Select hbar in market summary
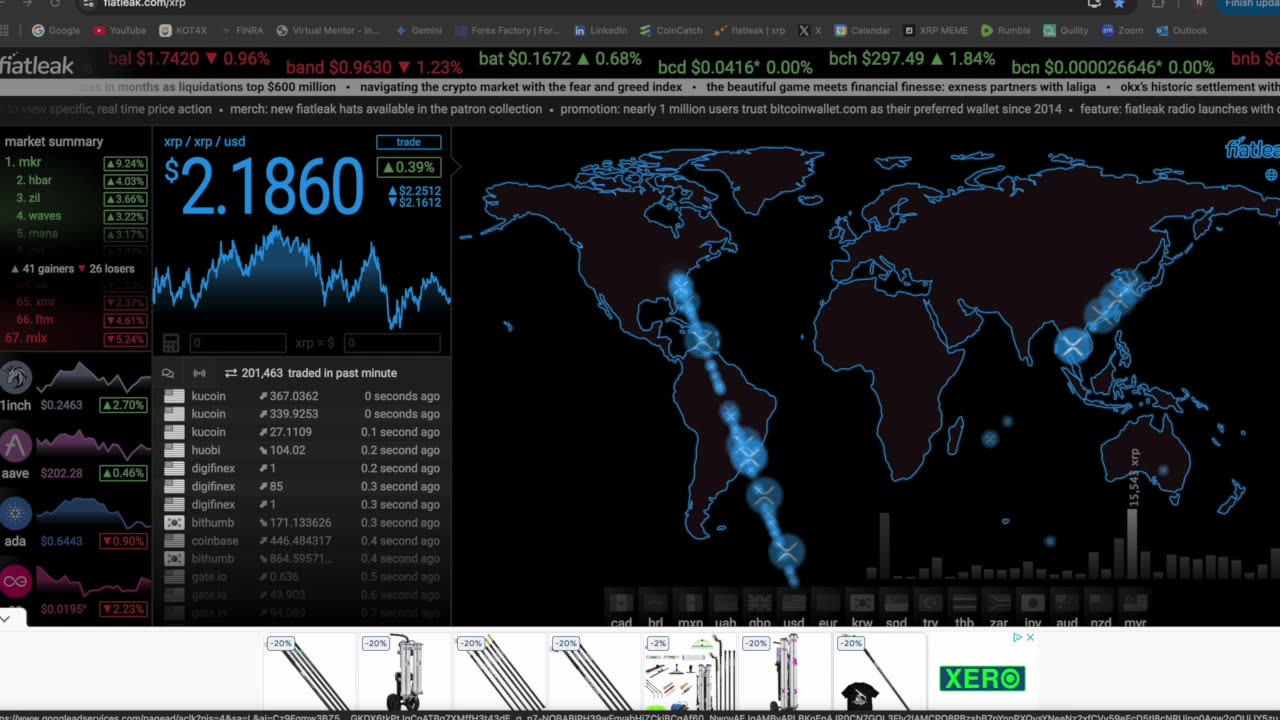 [x=76, y=181]
